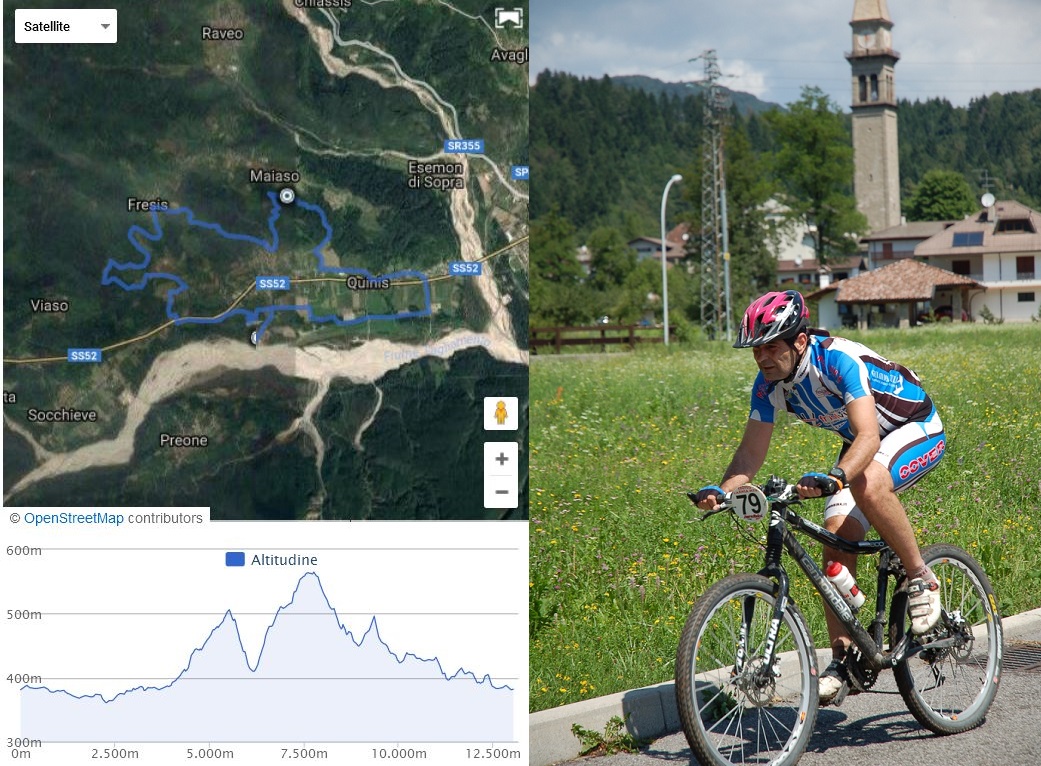Click the Socchieve place label

pyautogui.click(x=62, y=415)
